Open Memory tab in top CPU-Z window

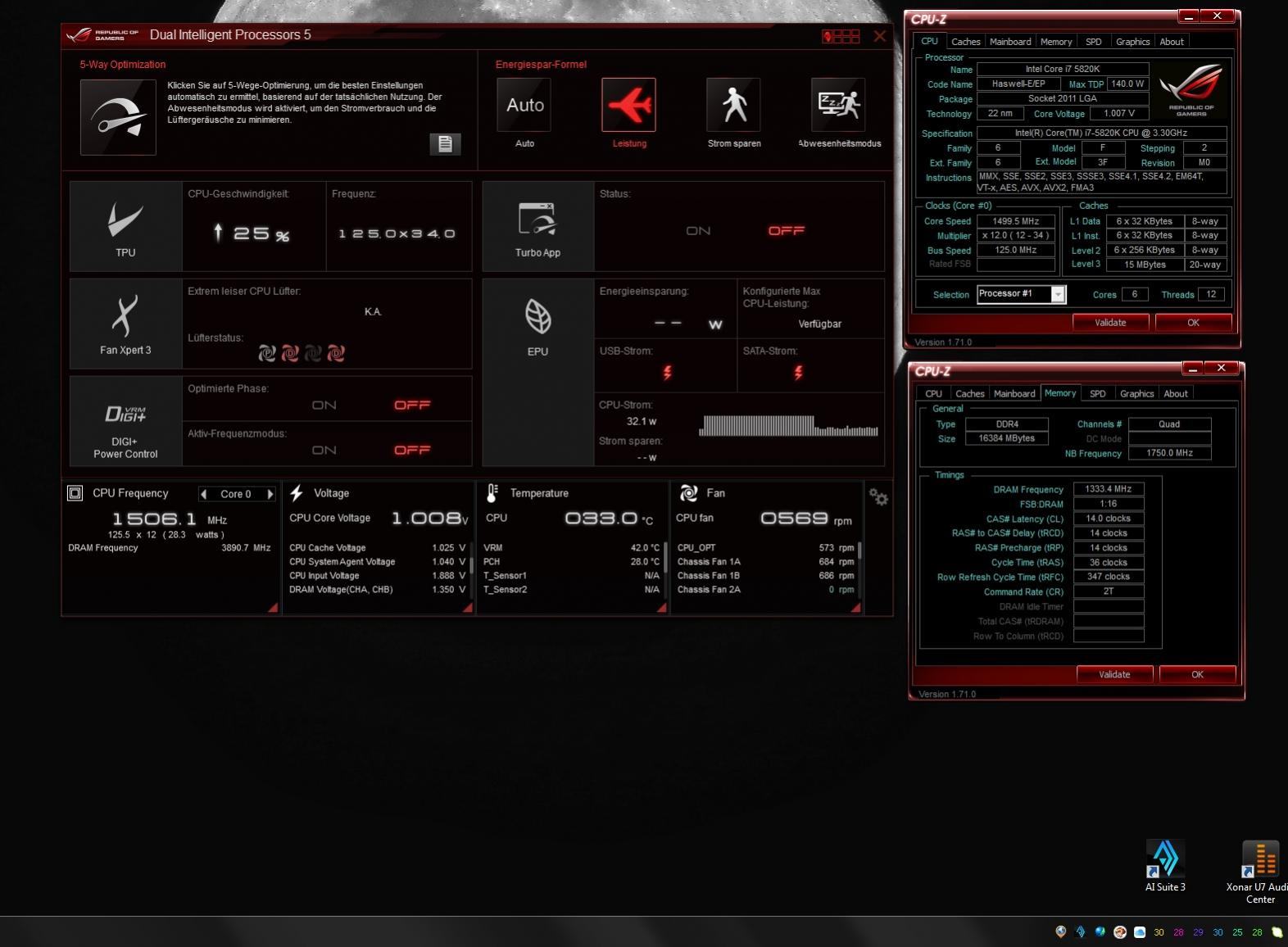click(1056, 42)
